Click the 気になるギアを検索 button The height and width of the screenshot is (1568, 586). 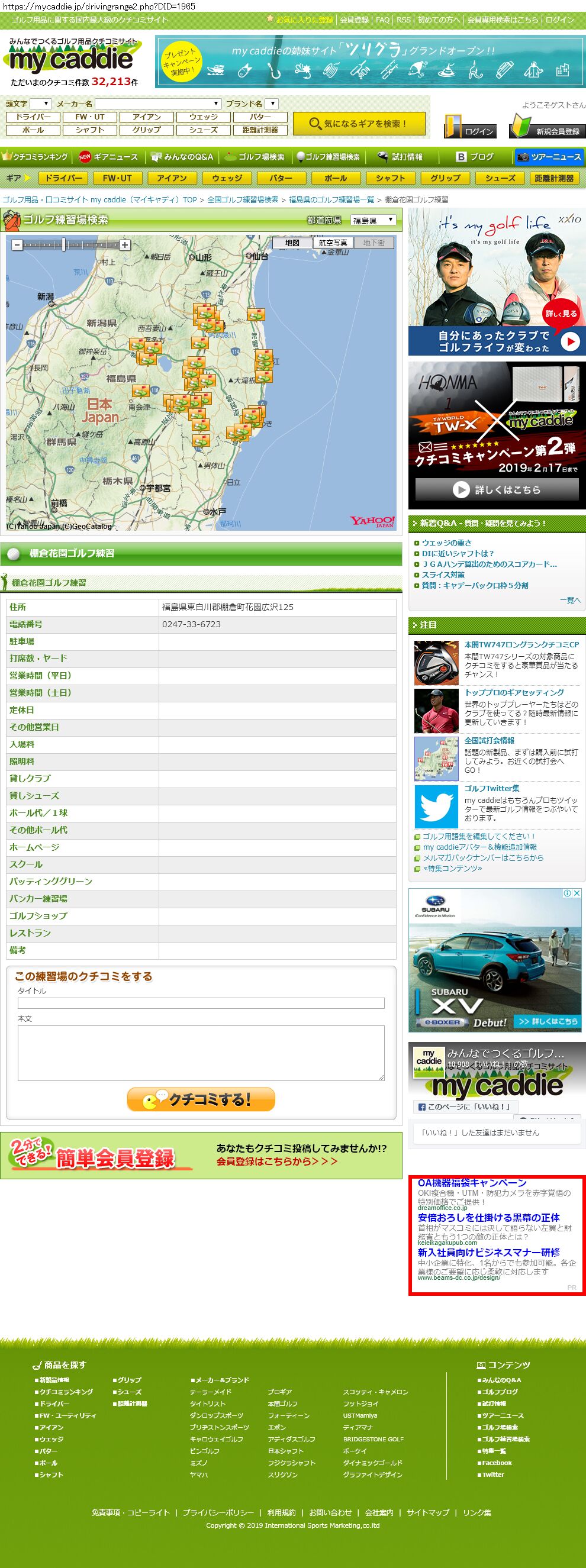point(358,124)
